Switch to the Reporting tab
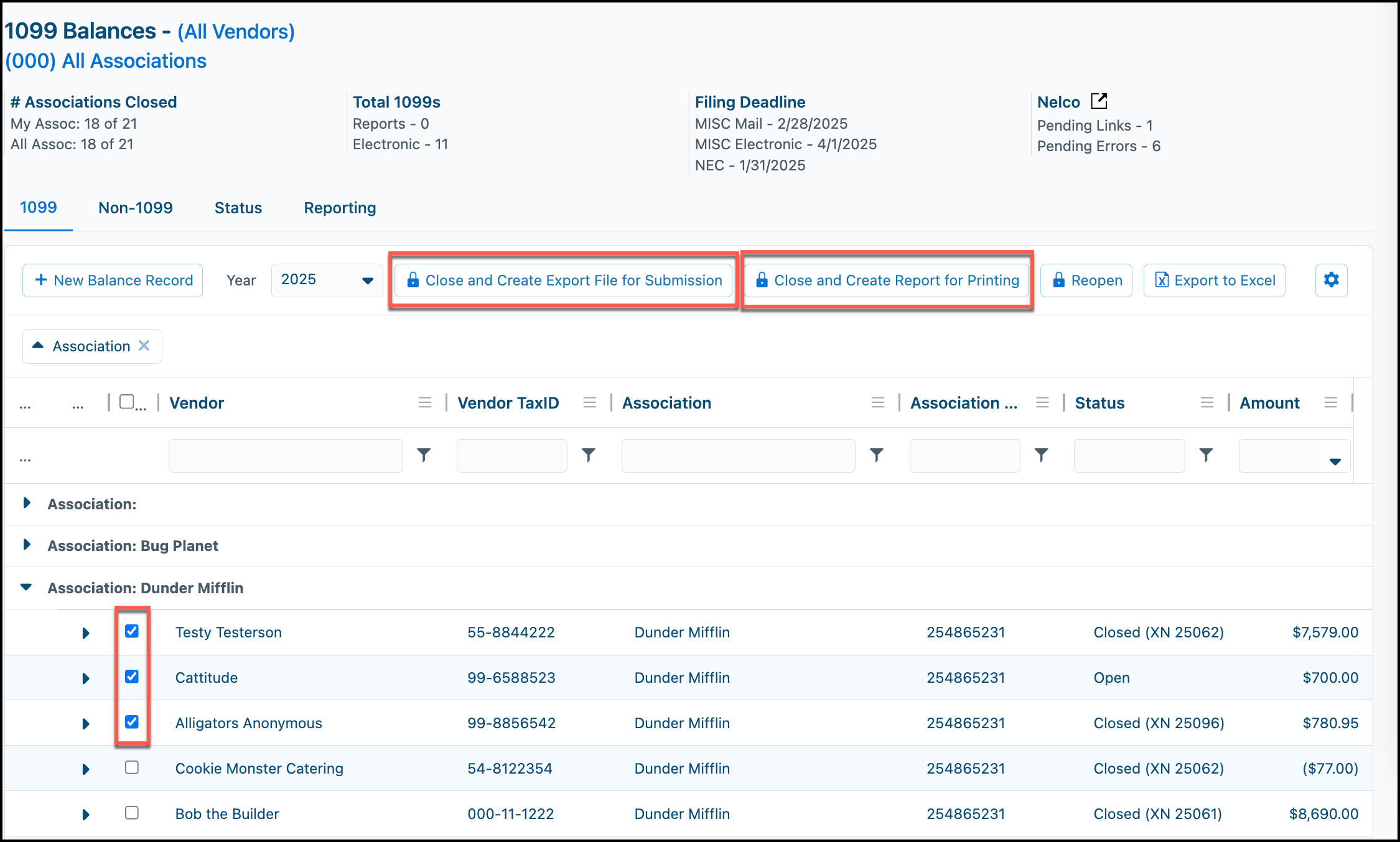The height and width of the screenshot is (842, 1400). (340, 208)
